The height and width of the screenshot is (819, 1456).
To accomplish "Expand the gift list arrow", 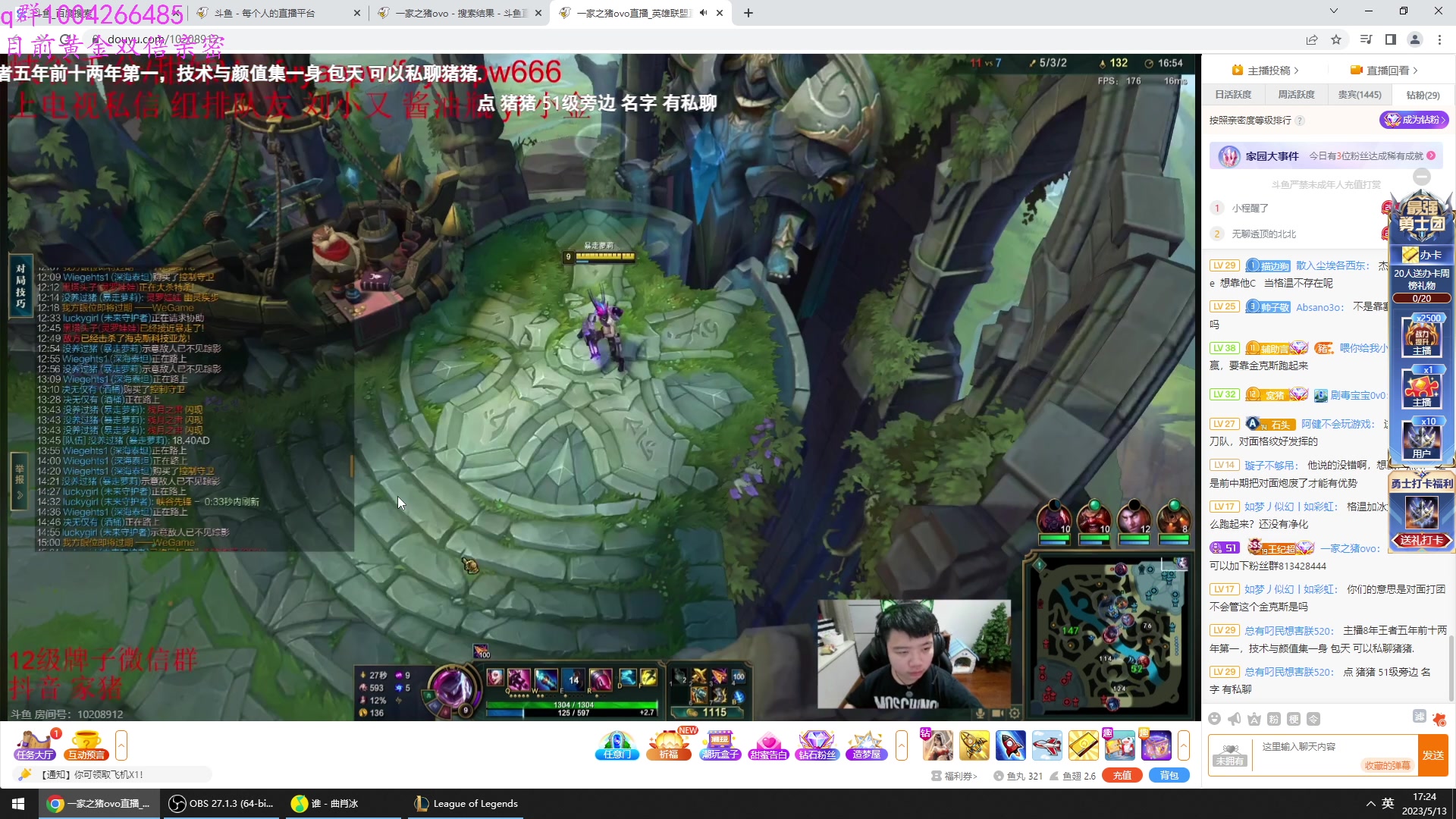I will 1184,745.
